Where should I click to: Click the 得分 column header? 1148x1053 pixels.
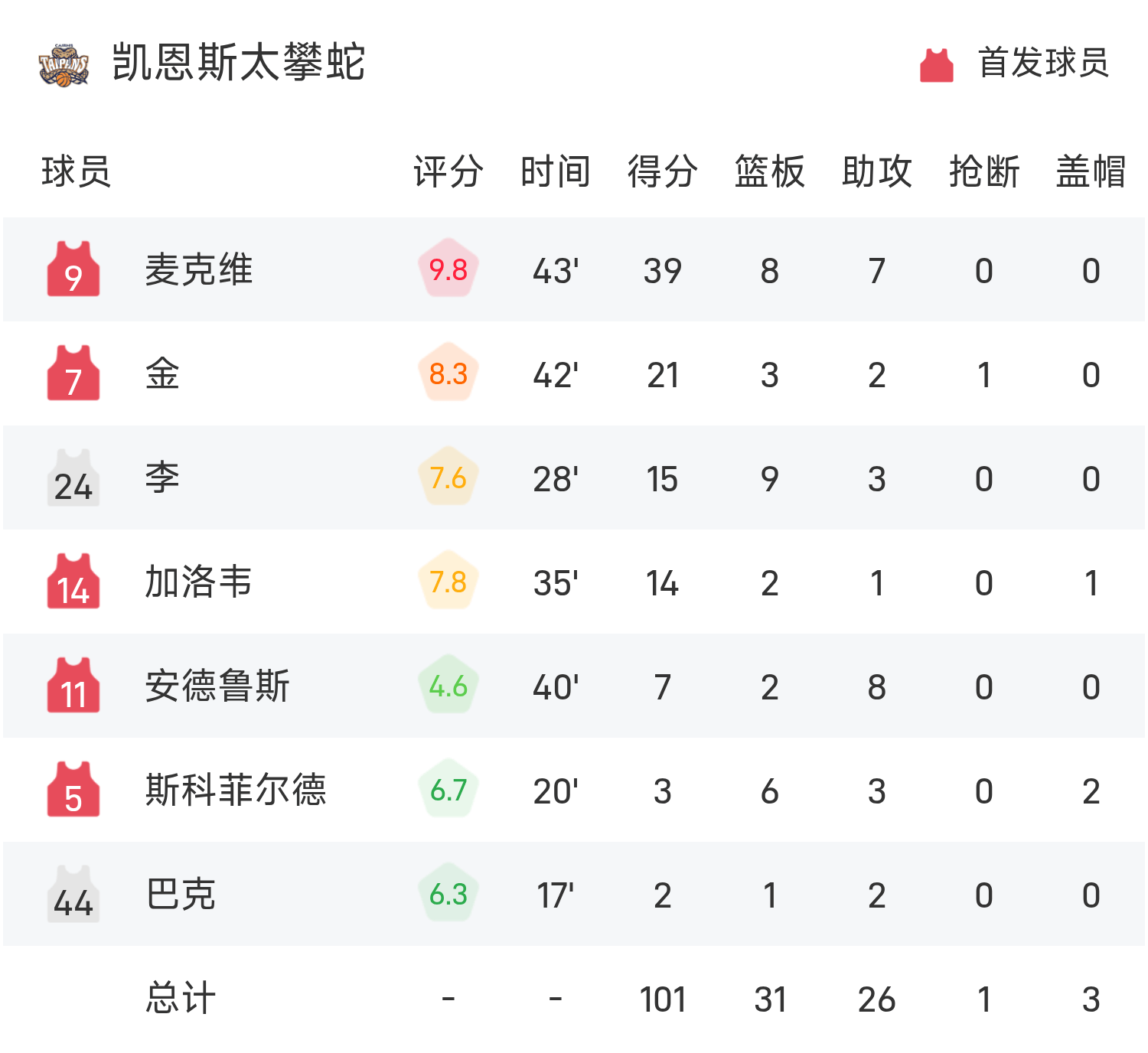click(x=663, y=171)
